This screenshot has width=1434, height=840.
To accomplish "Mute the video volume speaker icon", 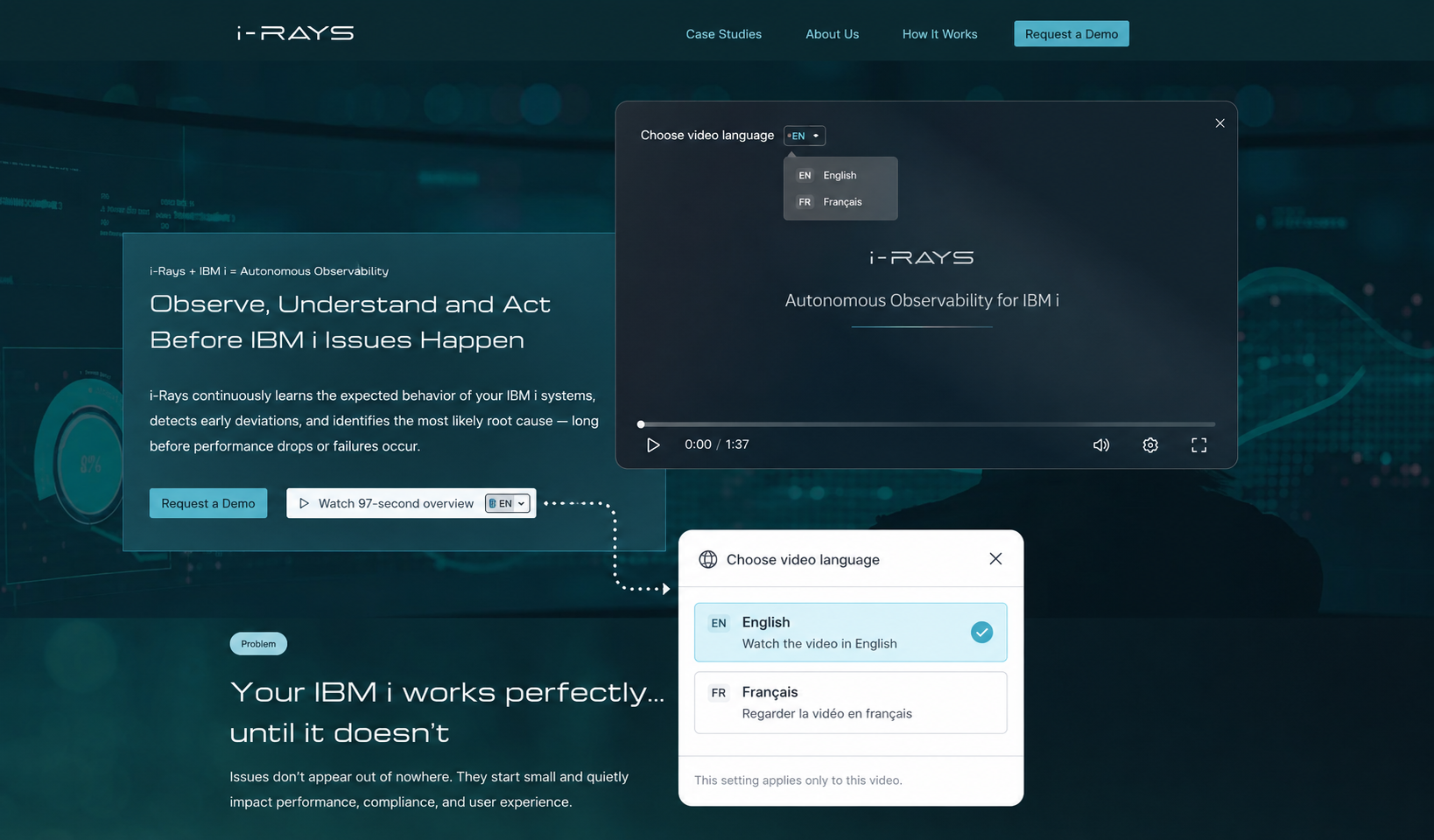I will click(x=1101, y=444).
